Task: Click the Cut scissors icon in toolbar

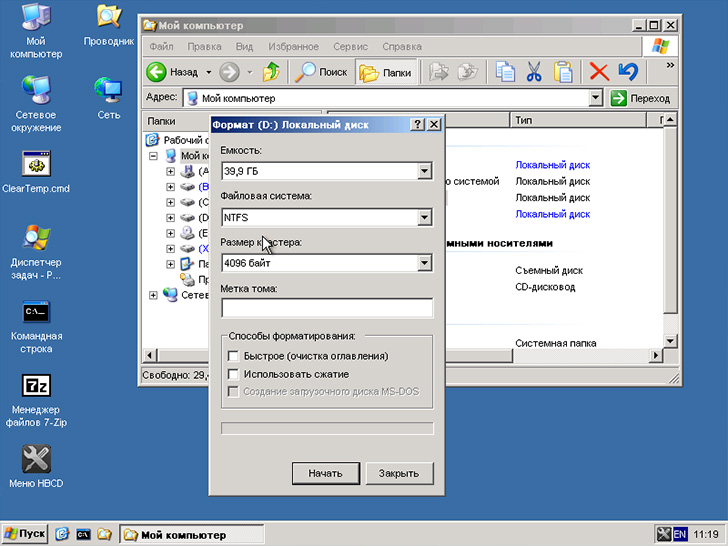Action: pos(533,72)
